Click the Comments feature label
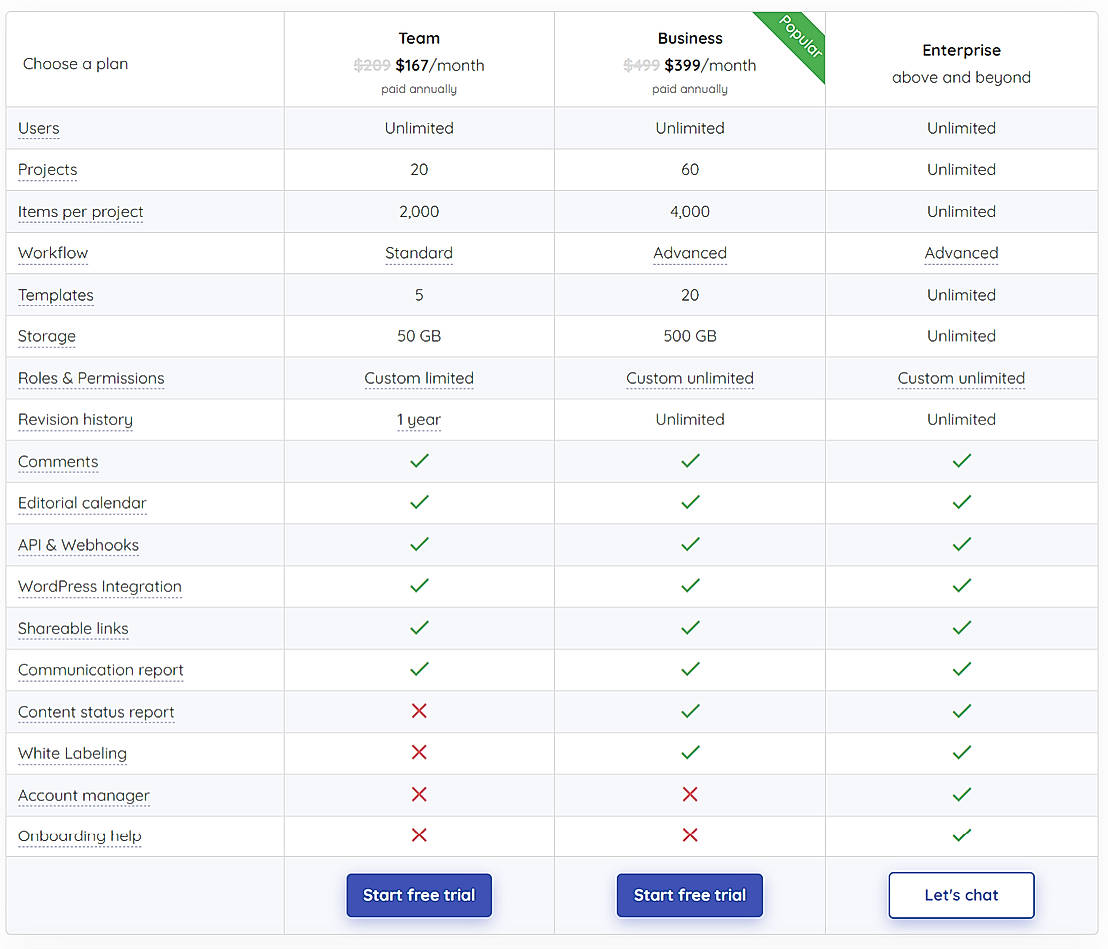1108x949 pixels. (x=58, y=461)
